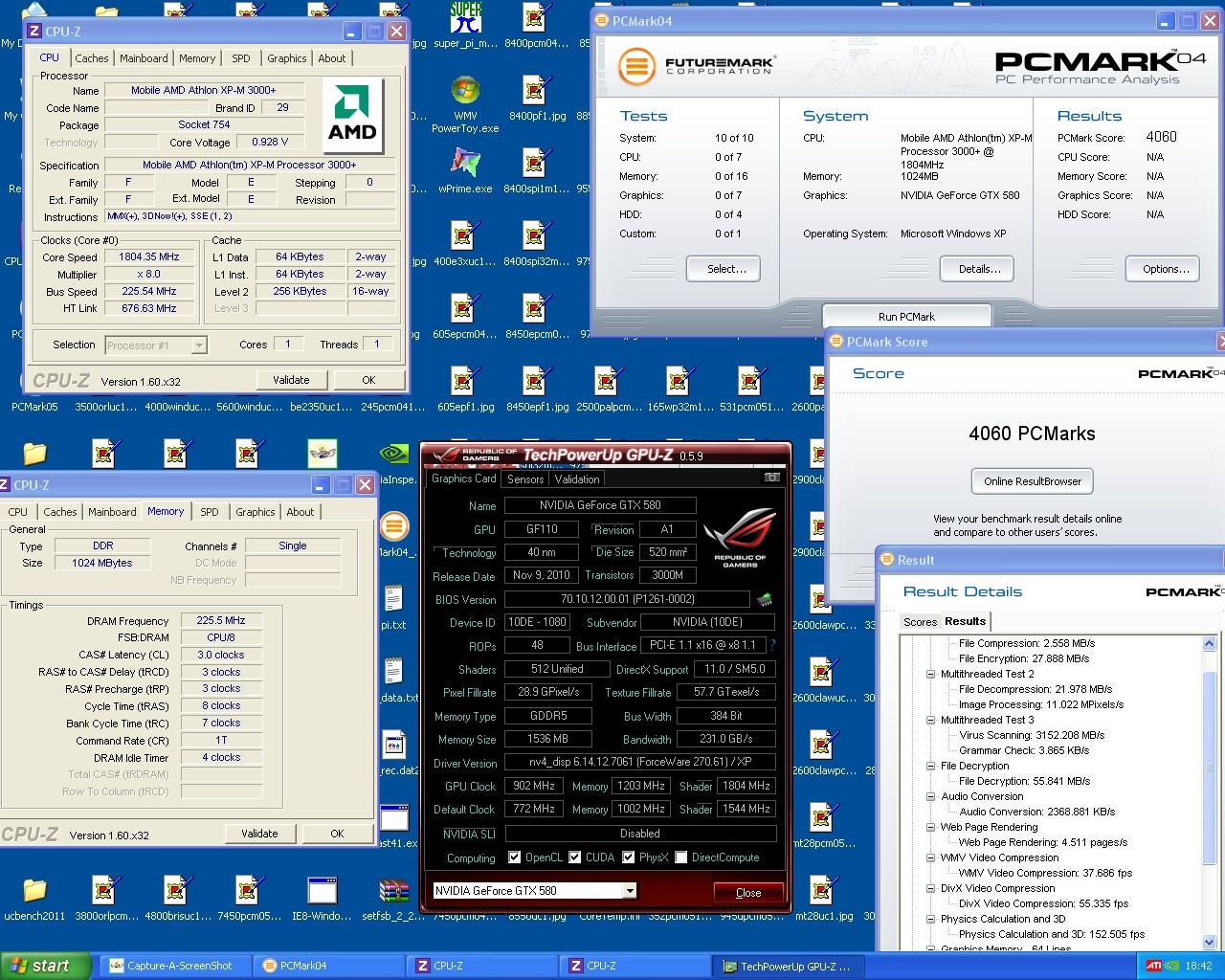Open Graphics tab in lower CPU-Z window
The height and width of the screenshot is (980, 1225).
pyautogui.click(x=256, y=512)
